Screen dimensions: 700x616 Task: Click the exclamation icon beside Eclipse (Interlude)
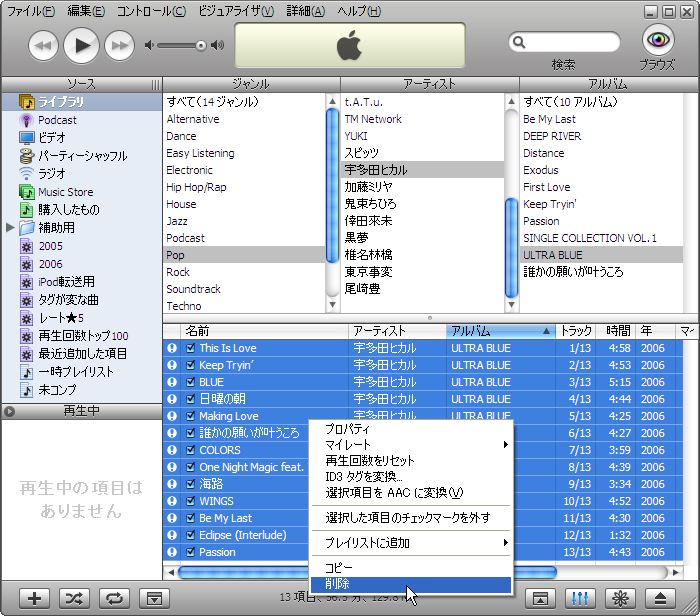point(172,535)
